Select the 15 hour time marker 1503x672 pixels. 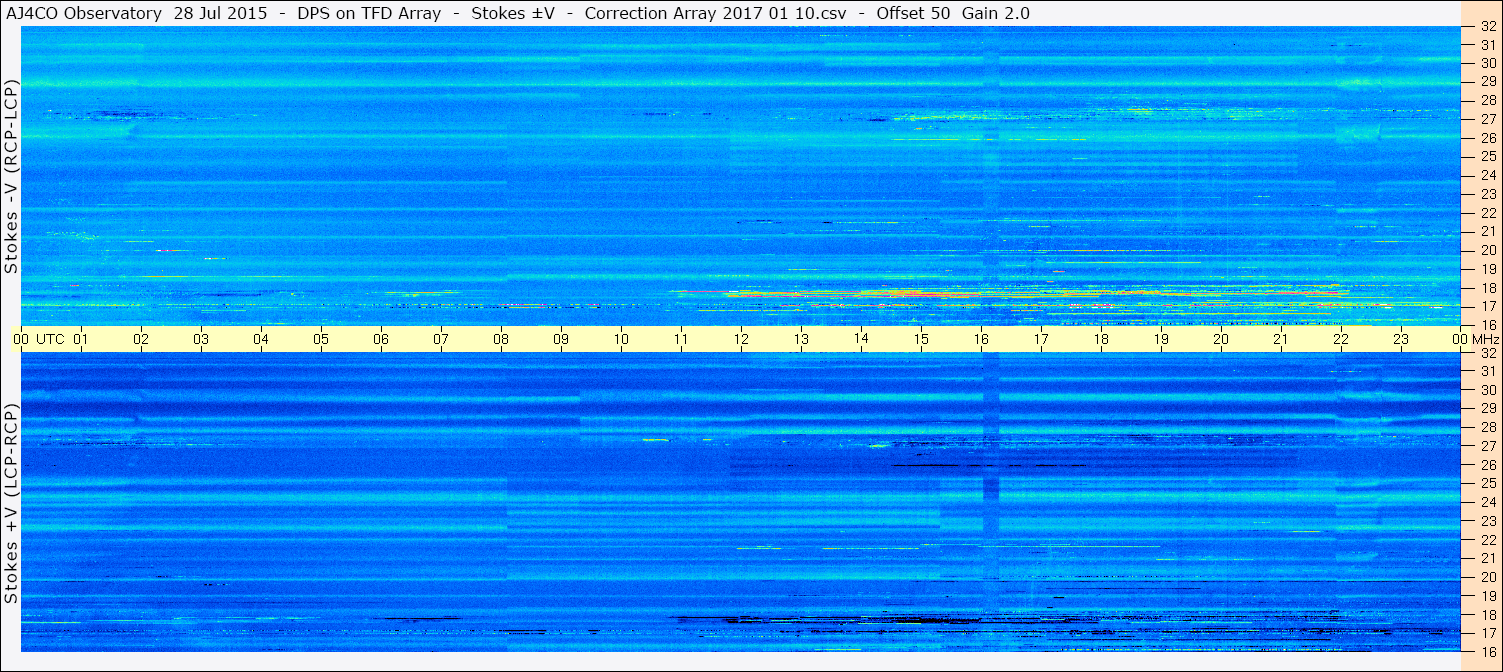(921, 340)
